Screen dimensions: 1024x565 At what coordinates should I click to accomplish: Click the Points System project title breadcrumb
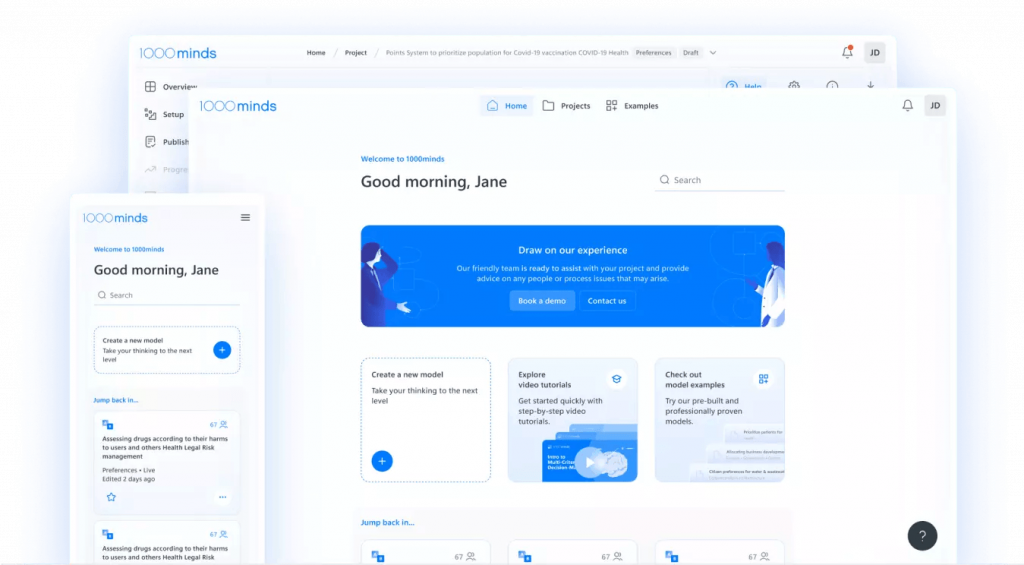[507, 53]
